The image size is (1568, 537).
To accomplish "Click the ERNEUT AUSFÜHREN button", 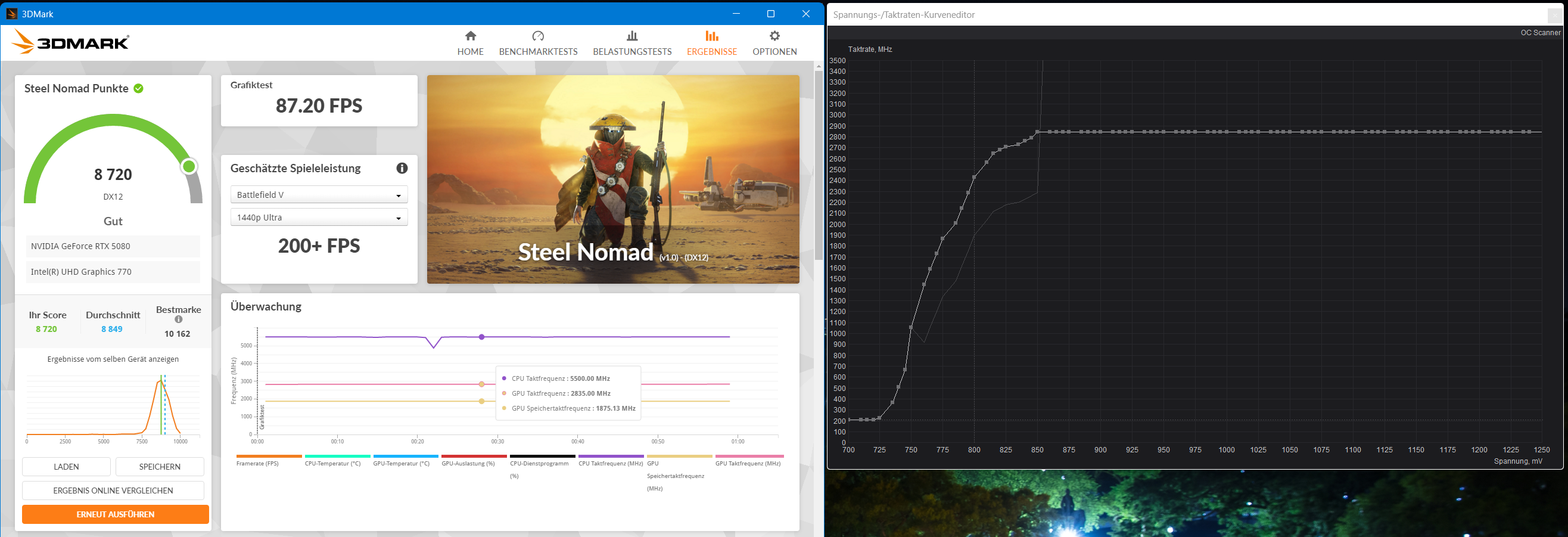I will pyautogui.click(x=116, y=514).
